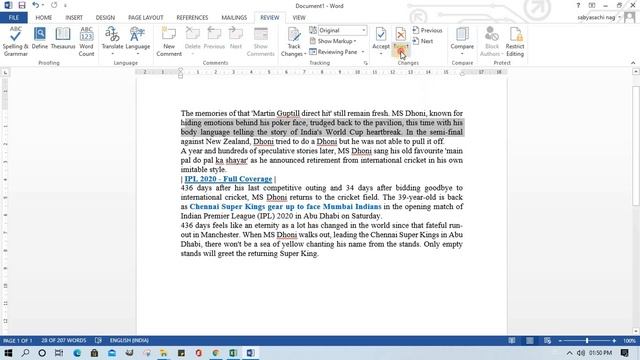Show hidden system tray icons
The width and height of the screenshot is (640, 360).
[569, 353]
